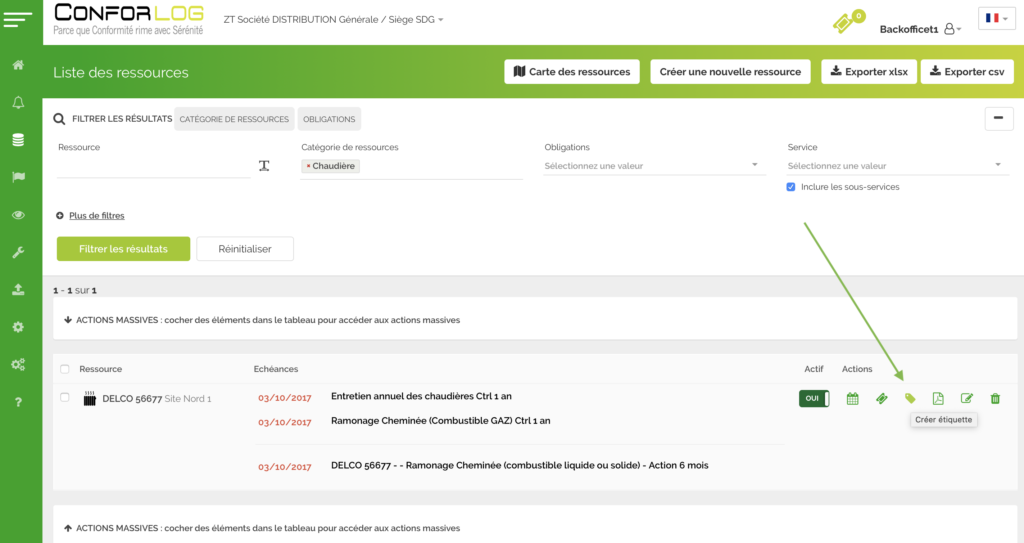Click the calendar icon in Actions column
Viewport: 1024px width, 543px height.
coord(852,399)
